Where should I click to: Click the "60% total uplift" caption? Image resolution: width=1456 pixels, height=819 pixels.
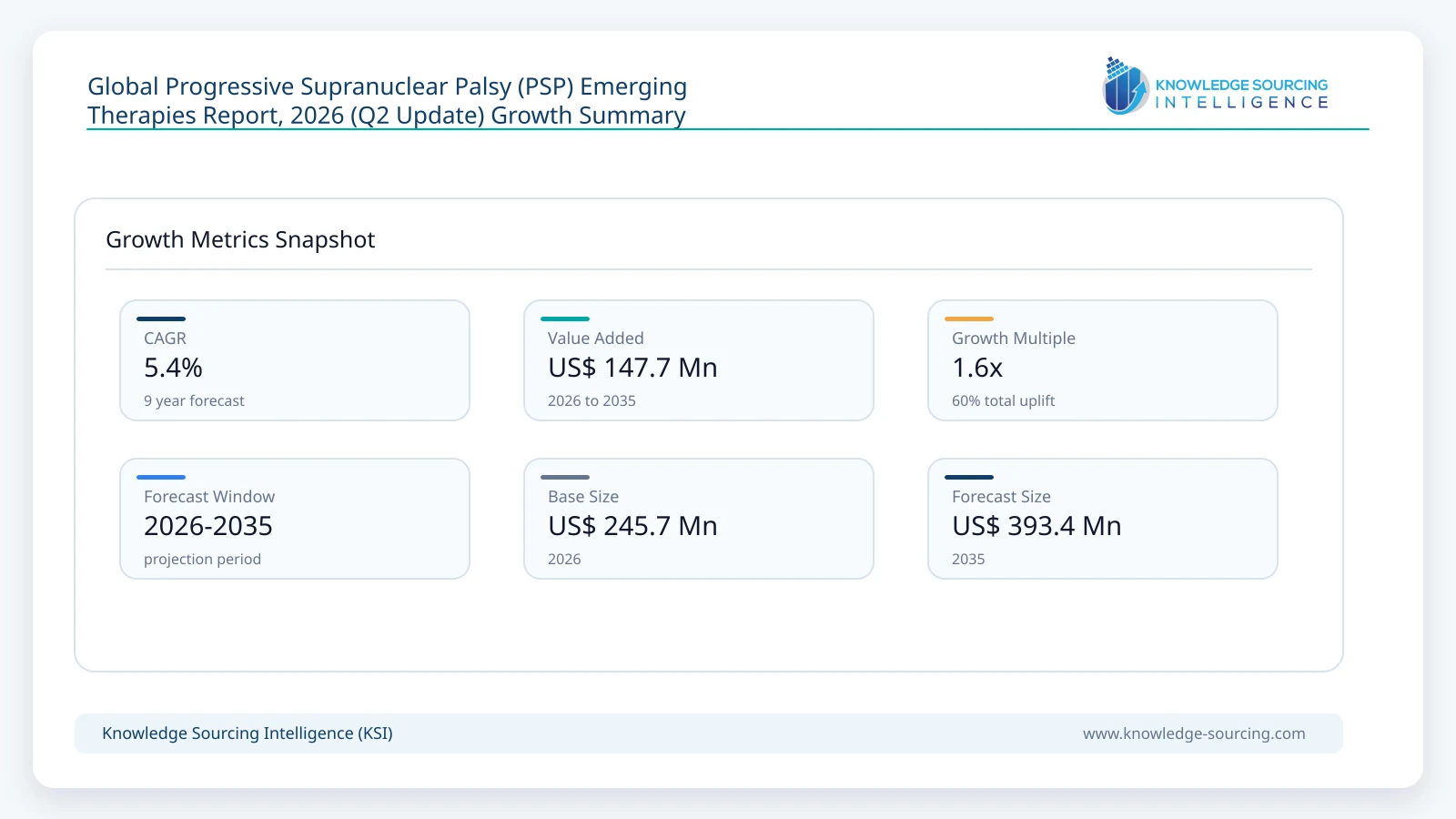point(1003,400)
